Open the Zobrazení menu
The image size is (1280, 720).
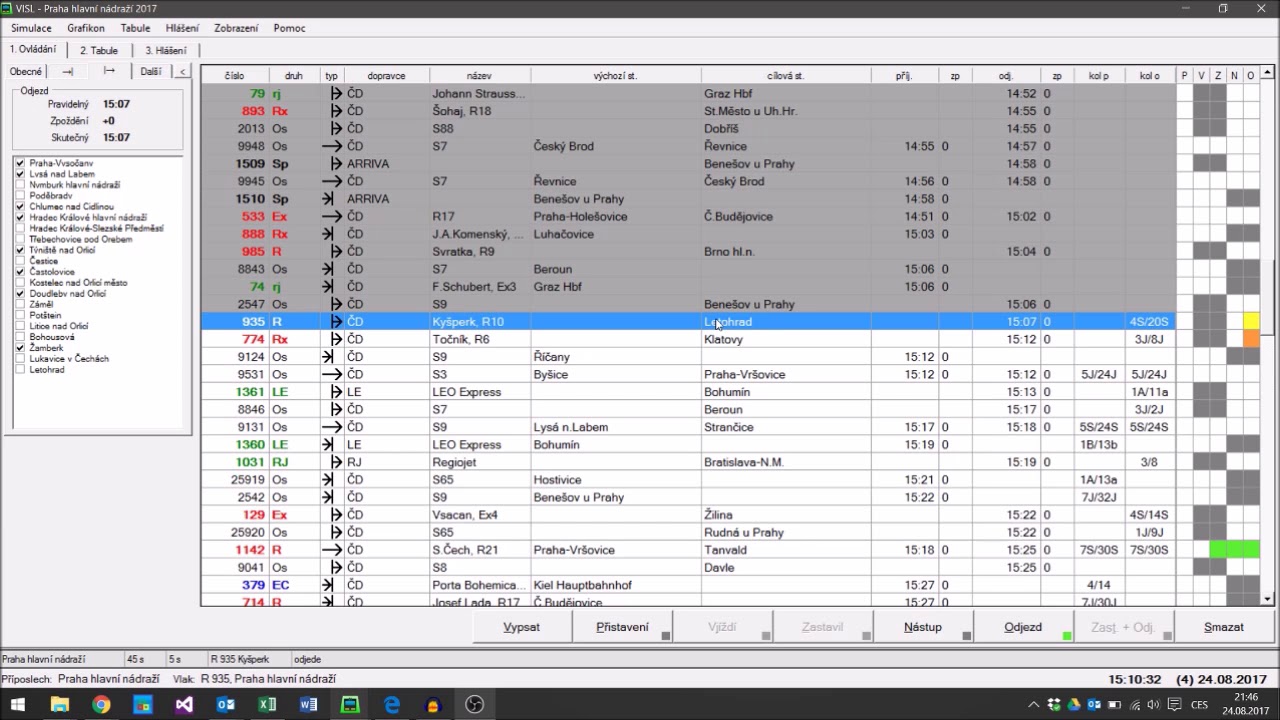tap(236, 28)
